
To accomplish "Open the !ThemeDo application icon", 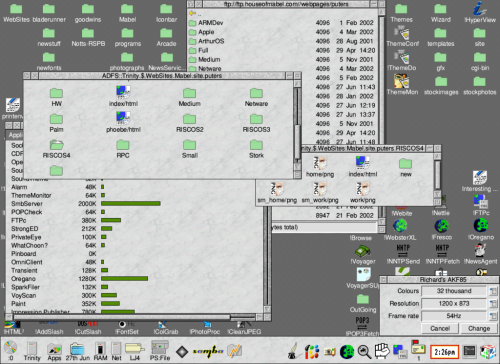I will click(402, 61).
